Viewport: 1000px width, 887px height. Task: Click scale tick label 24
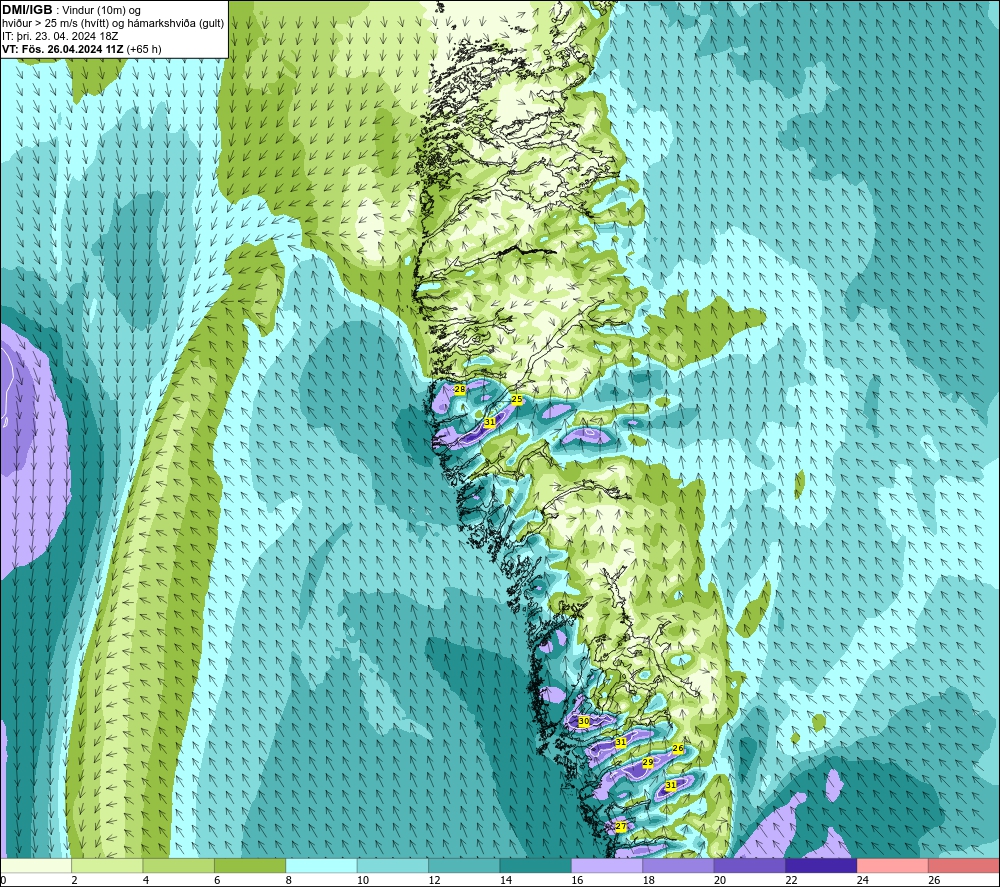tap(863, 880)
